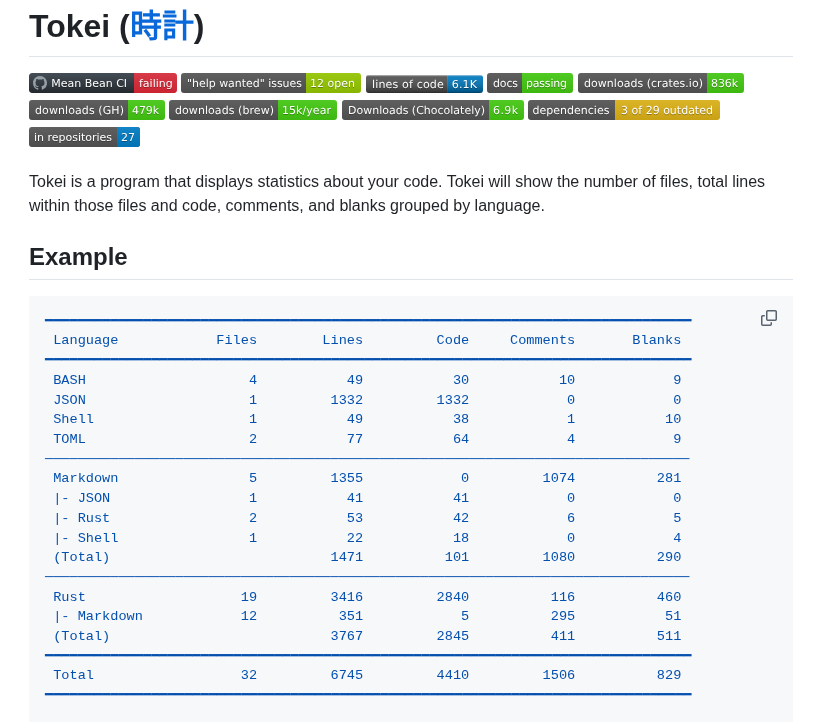Click the 3767 Rust total lines value
This screenshot has height=724, width=819.
point(347,636)
